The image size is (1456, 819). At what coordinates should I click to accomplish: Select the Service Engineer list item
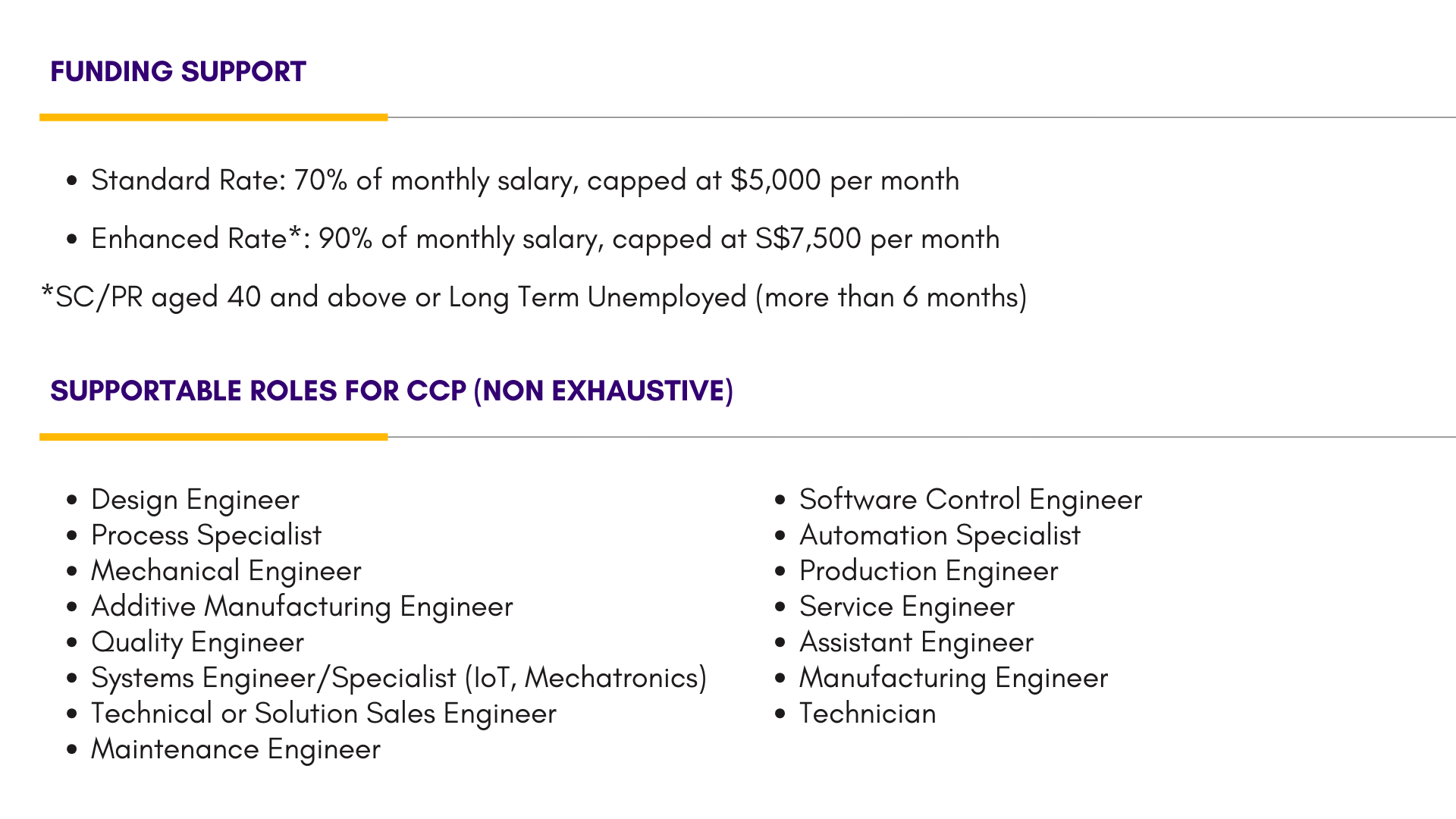click(907, 607)
